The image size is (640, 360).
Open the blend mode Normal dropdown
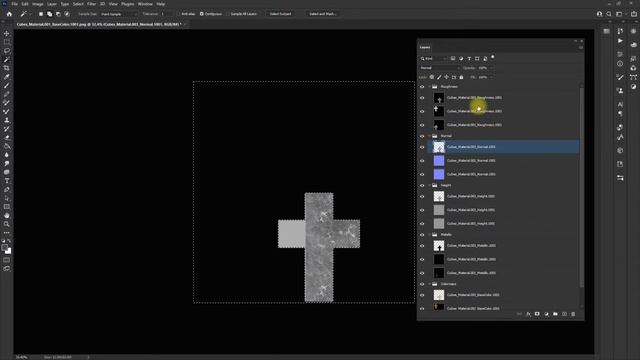pyautogui.click(x=440, y=68)
